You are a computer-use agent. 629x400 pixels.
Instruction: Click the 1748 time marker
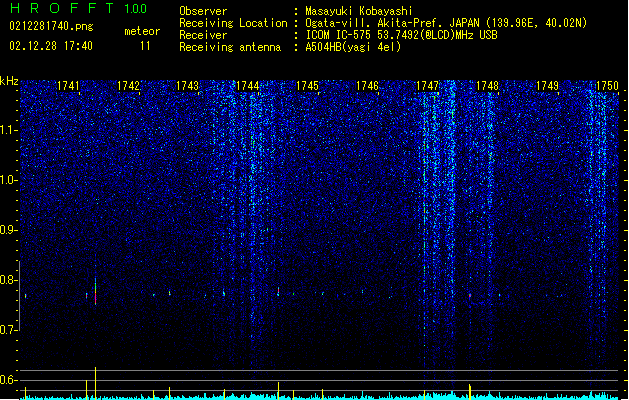coord(487,86)
